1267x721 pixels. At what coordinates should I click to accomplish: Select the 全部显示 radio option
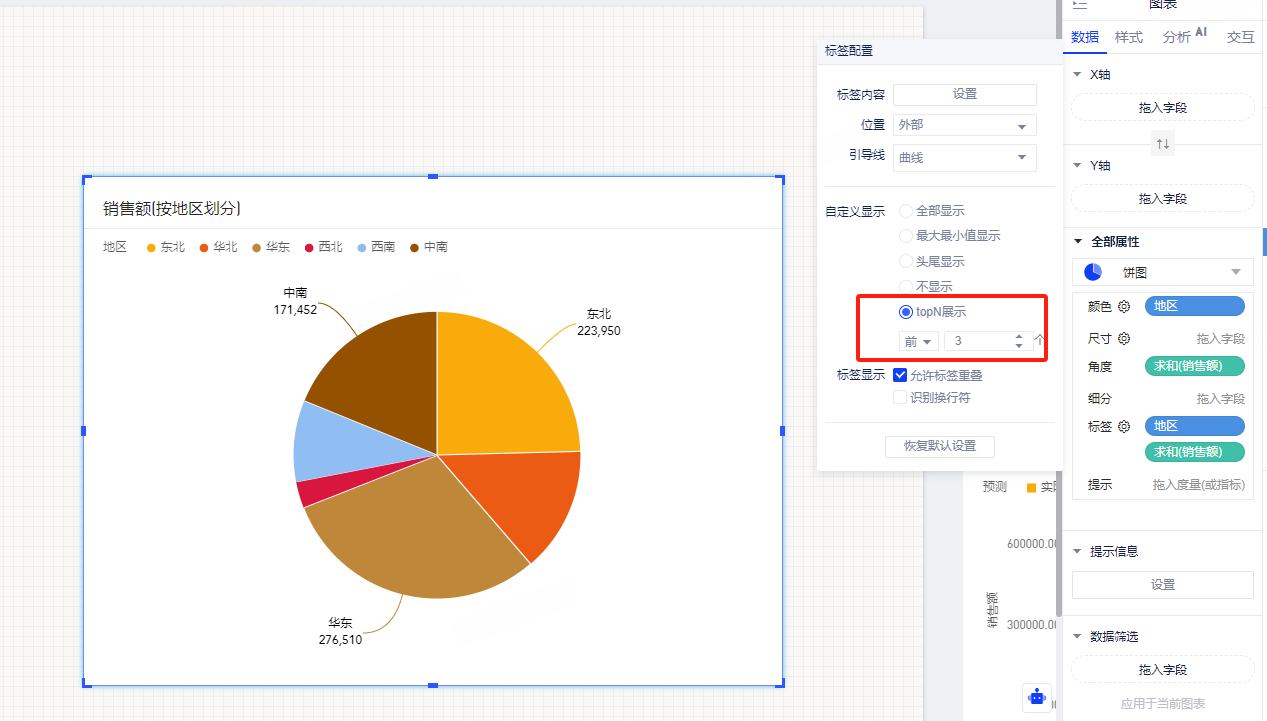pyautogui.click(x=906, y=211)
